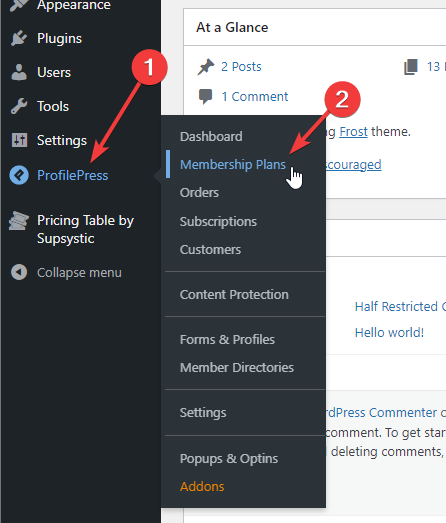
Task: Click the Pricing Table by Supsystic icon
Action: (19, 221)
